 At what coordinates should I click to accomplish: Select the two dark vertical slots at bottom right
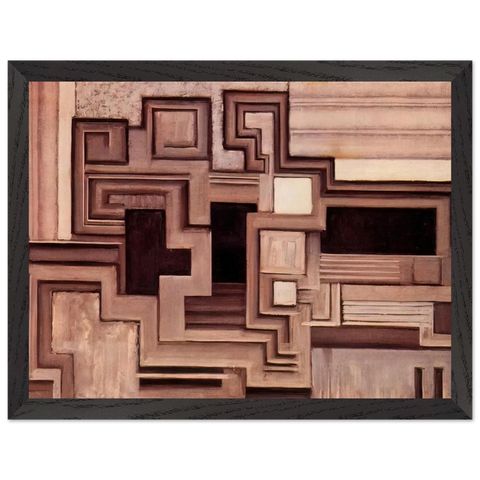[429, 382]
